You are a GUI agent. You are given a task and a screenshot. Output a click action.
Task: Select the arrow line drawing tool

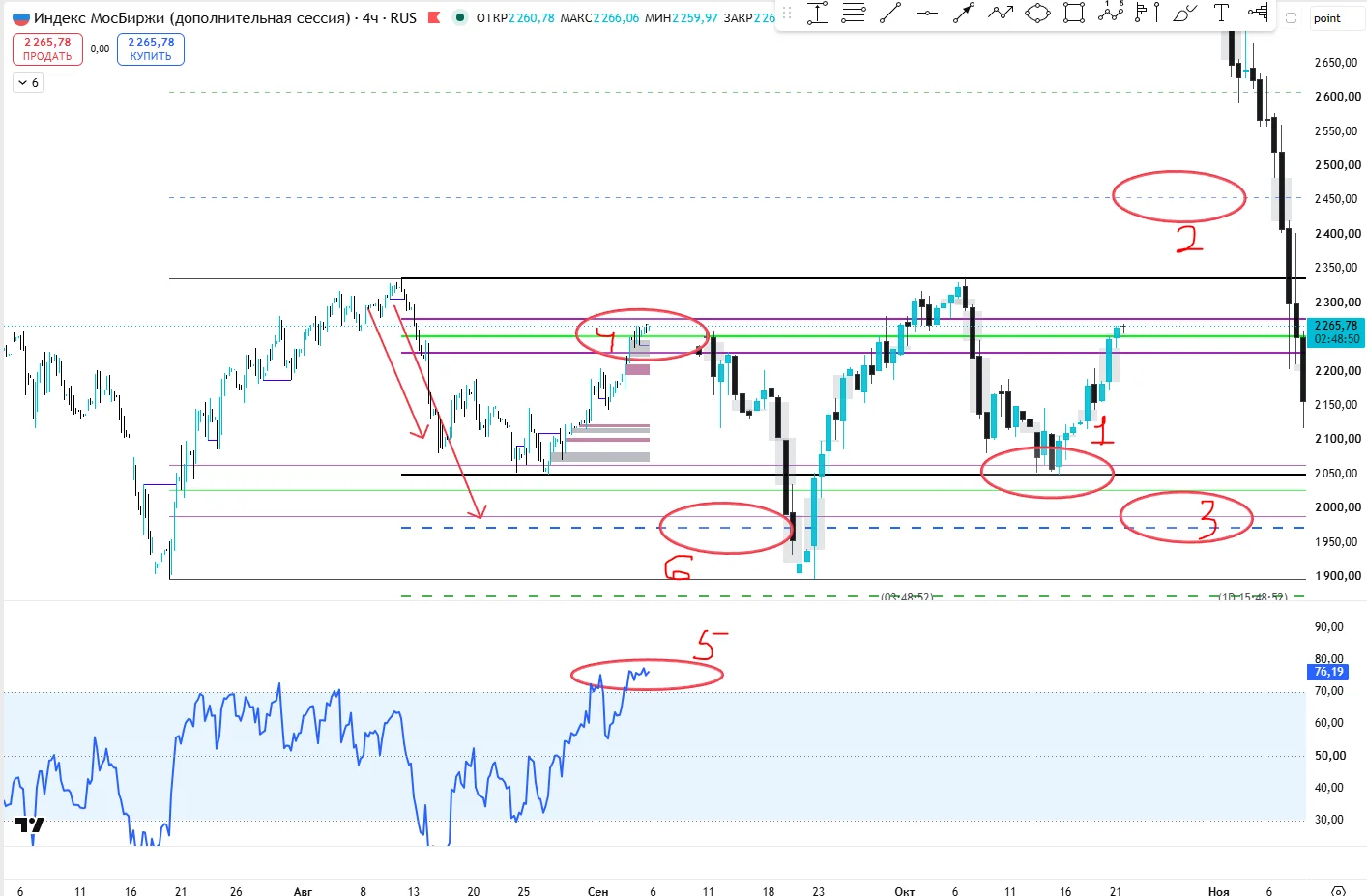[x=964, y=14]
